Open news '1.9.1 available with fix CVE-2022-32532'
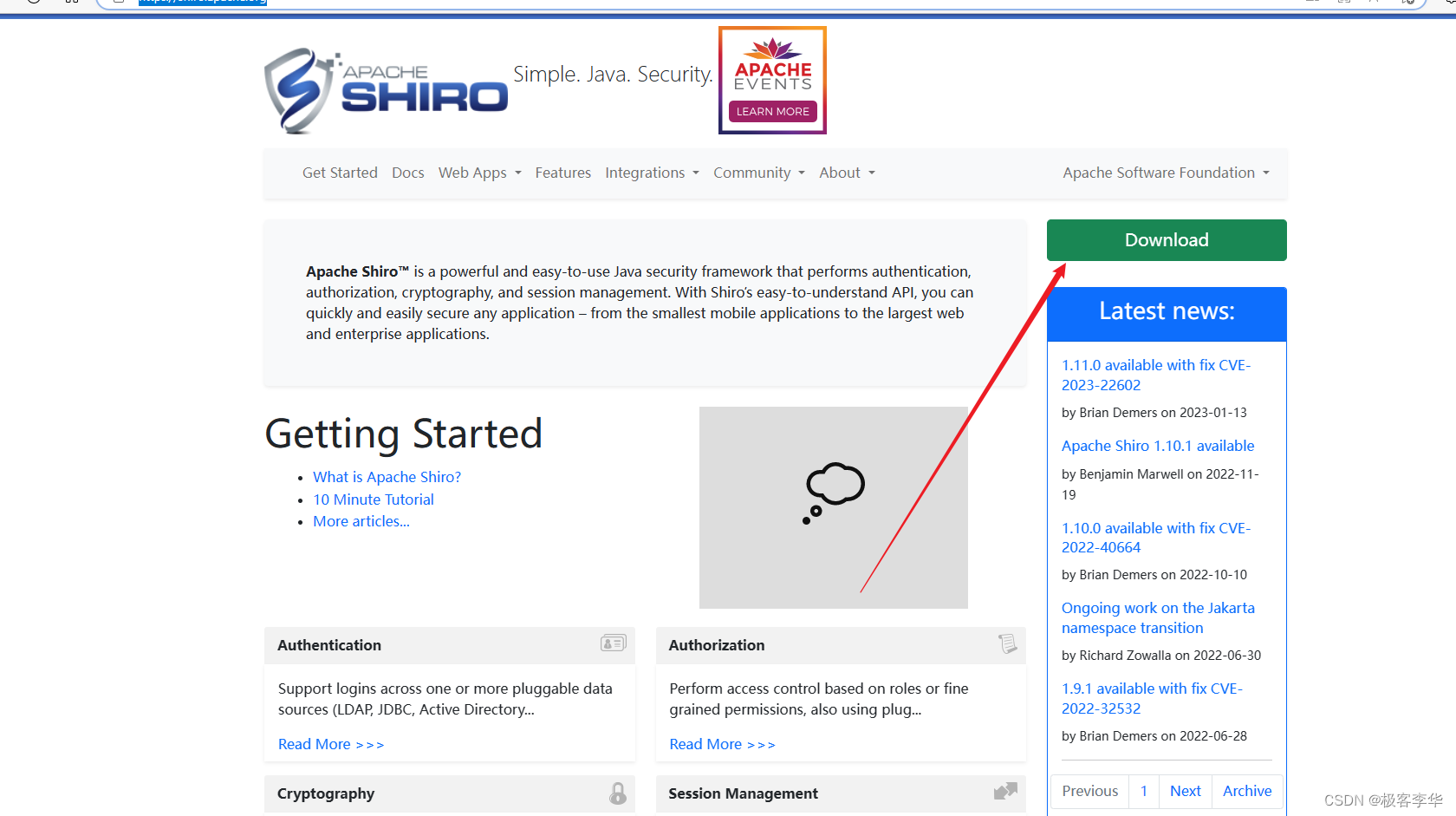The image size is (1456, 816). pyautogui.click(x=1152, y=698)
